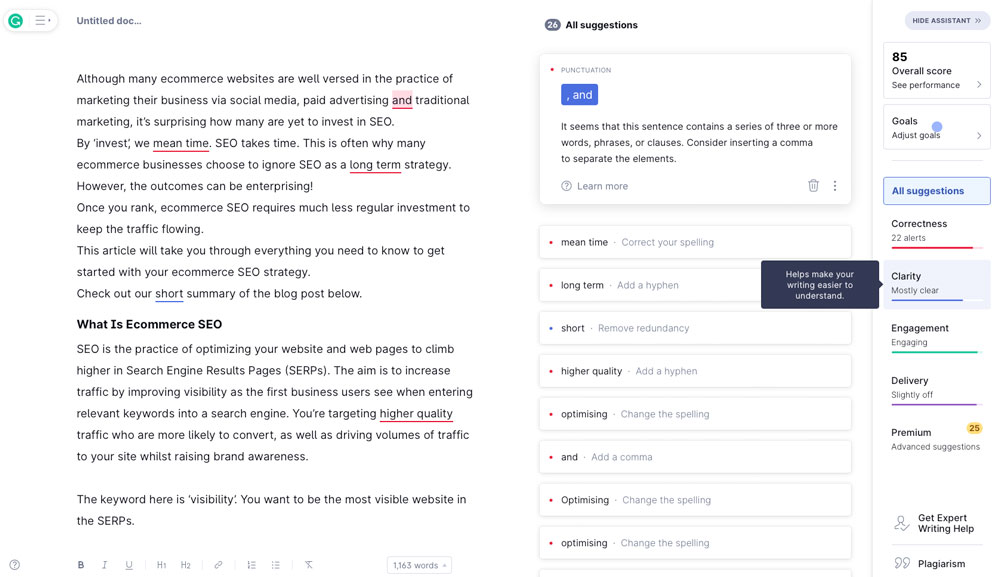This screenshot has height=577, width=1000.
Task: Hide the Assistant panel
Action: click(946, 20)
